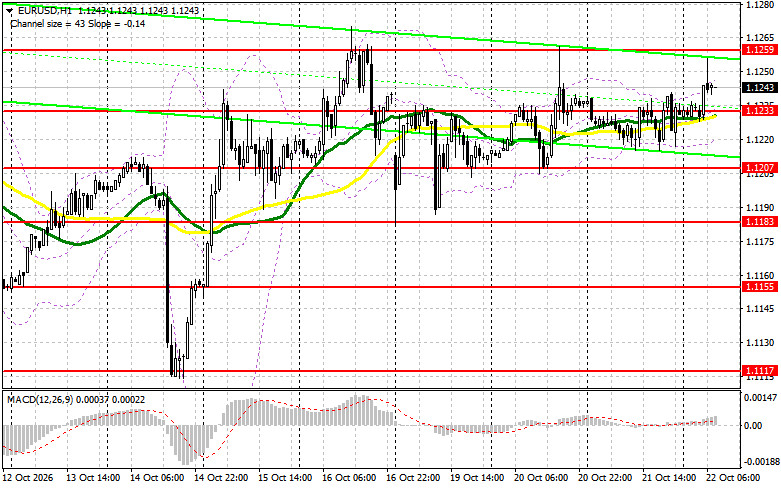Click the 1.1207 resistance level label
Viewport: 781px width, 489px height.
[760, 168]
